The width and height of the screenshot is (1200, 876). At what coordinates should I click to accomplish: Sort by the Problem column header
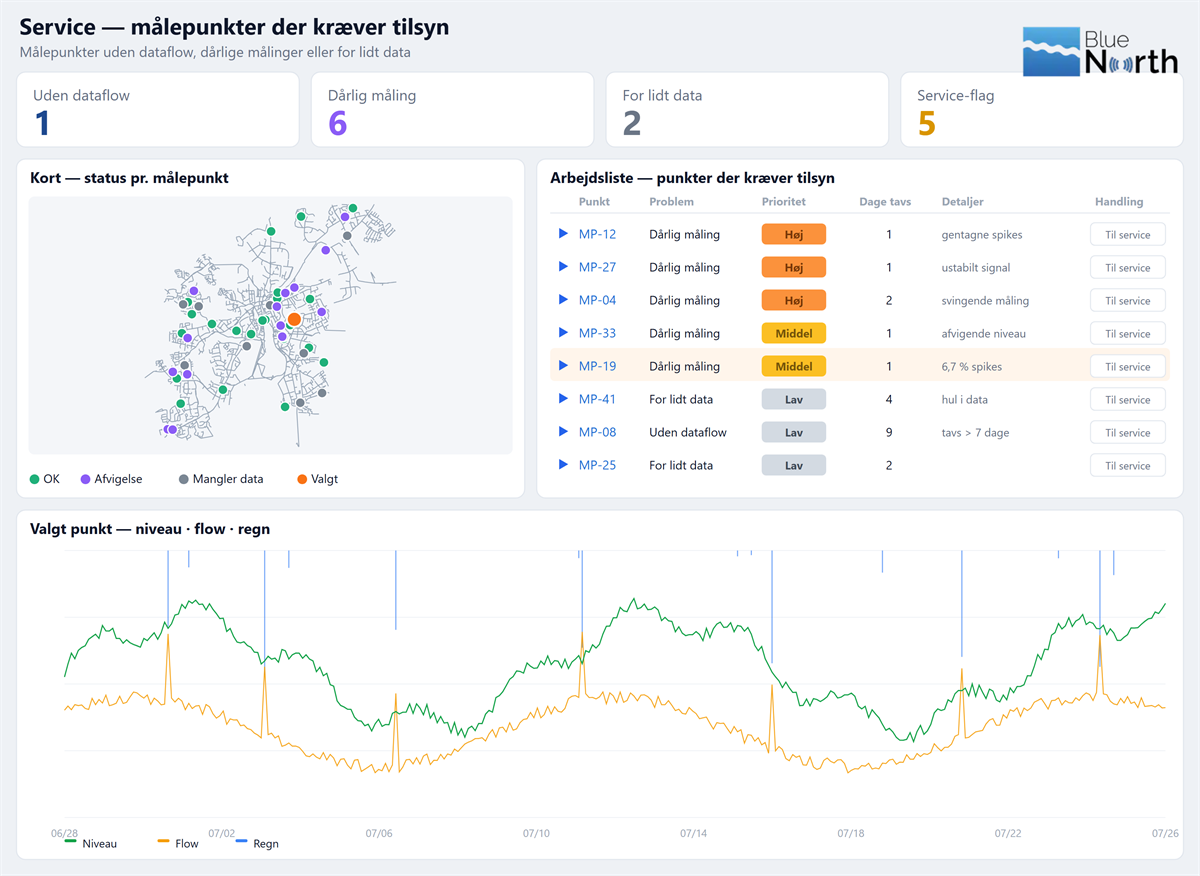point(672,202)
